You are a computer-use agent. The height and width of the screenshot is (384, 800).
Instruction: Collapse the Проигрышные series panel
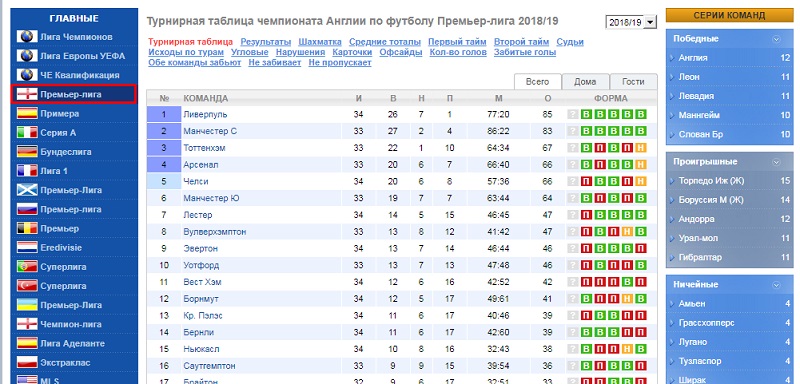777,162
